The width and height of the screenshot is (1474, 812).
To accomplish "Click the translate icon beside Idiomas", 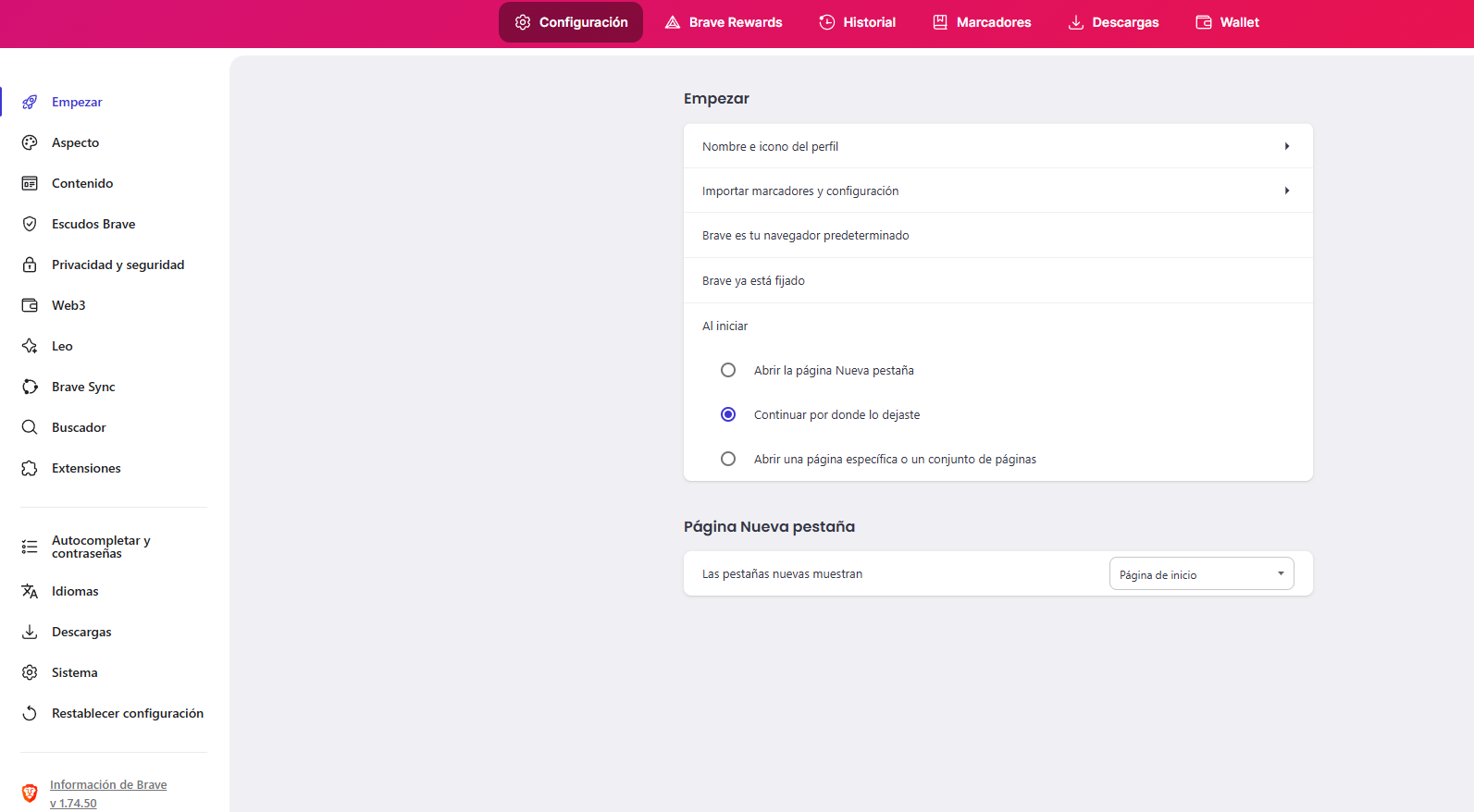I will tap(30, 591).
